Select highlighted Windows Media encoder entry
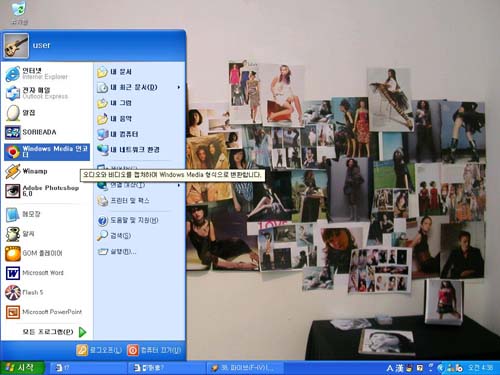This screenshot has width=500, height=375. click(x=47, y=152)
